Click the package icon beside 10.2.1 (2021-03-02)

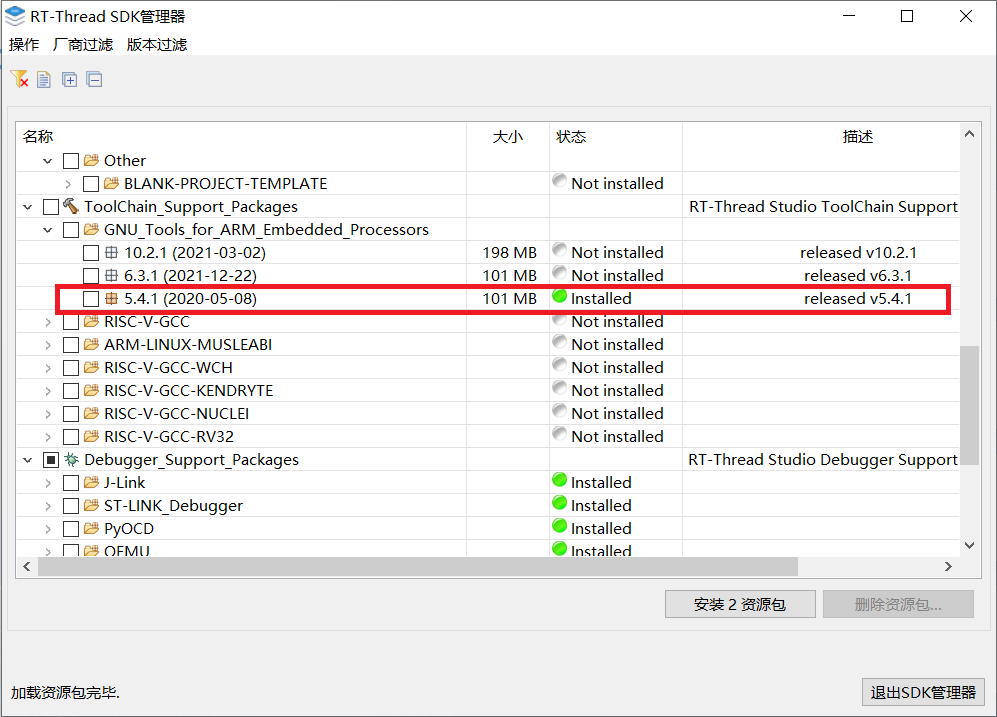[x=111, y=252]
